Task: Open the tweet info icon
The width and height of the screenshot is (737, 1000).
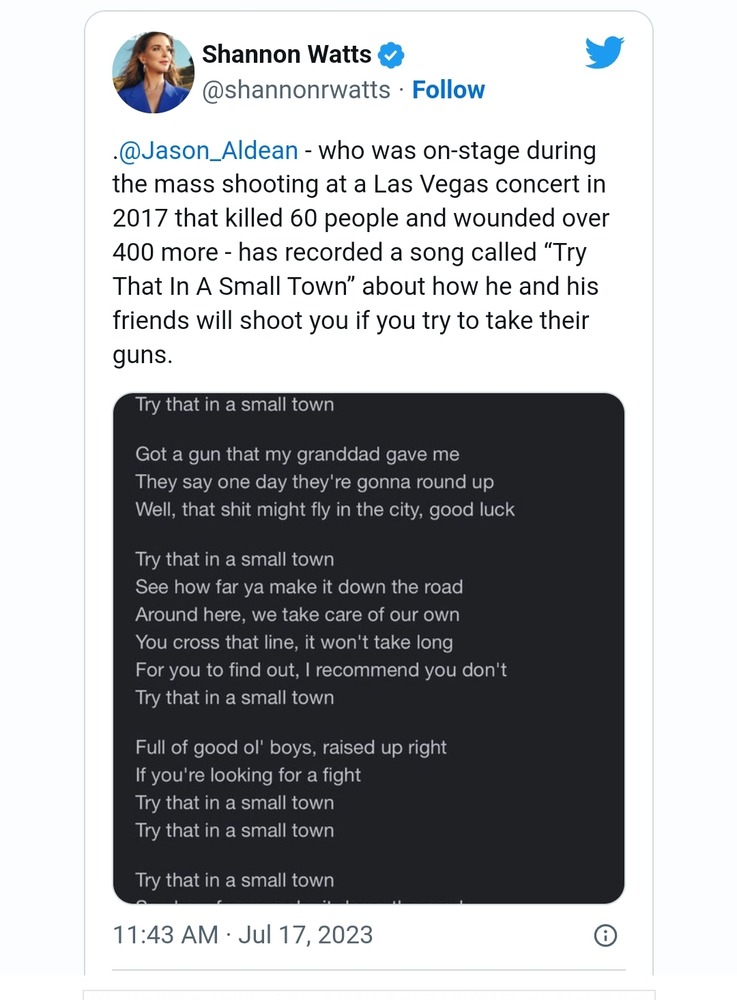Action: 605,936
